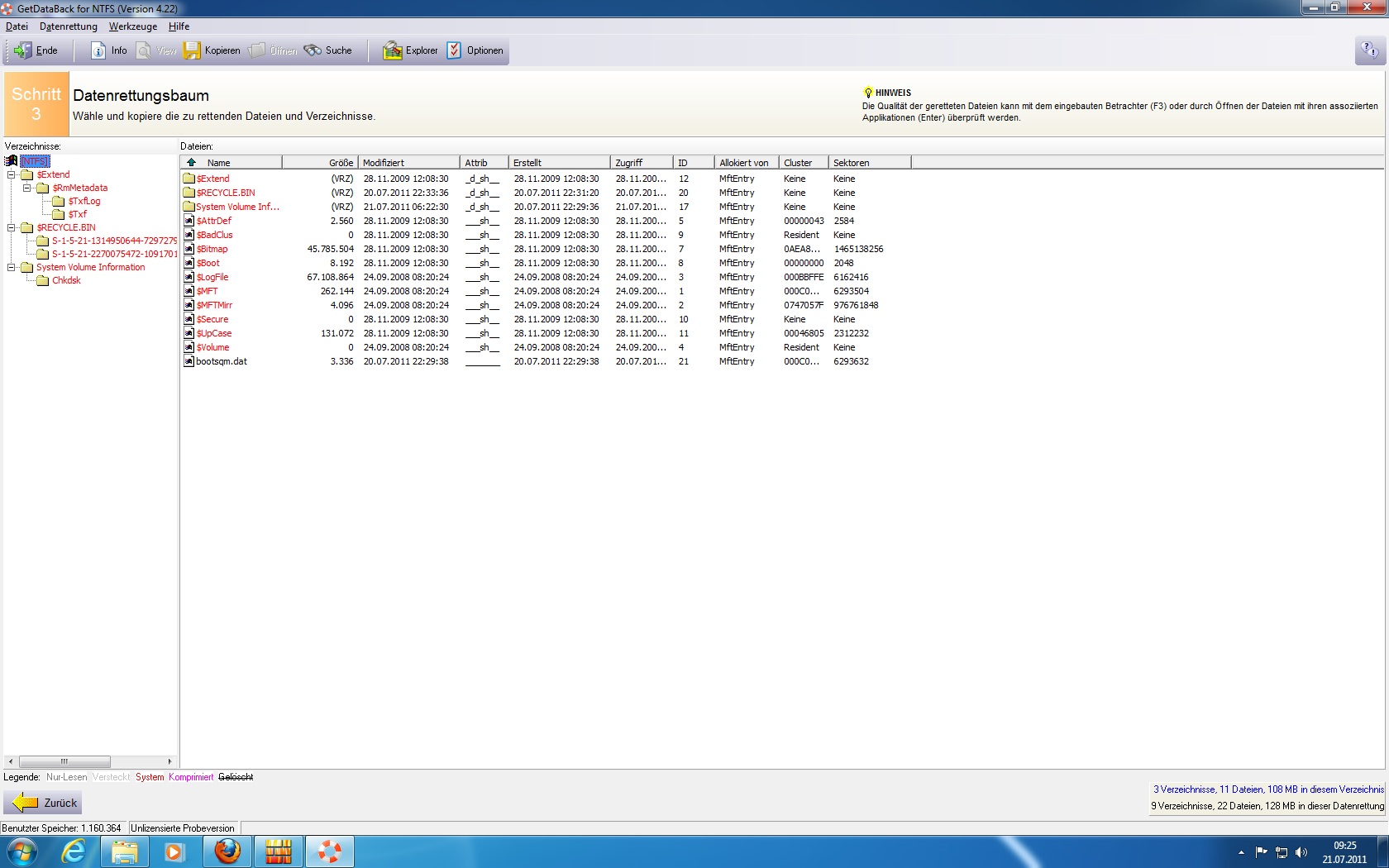
Task: Click the volume tray icon
Action: click(x=1301, y=852)
